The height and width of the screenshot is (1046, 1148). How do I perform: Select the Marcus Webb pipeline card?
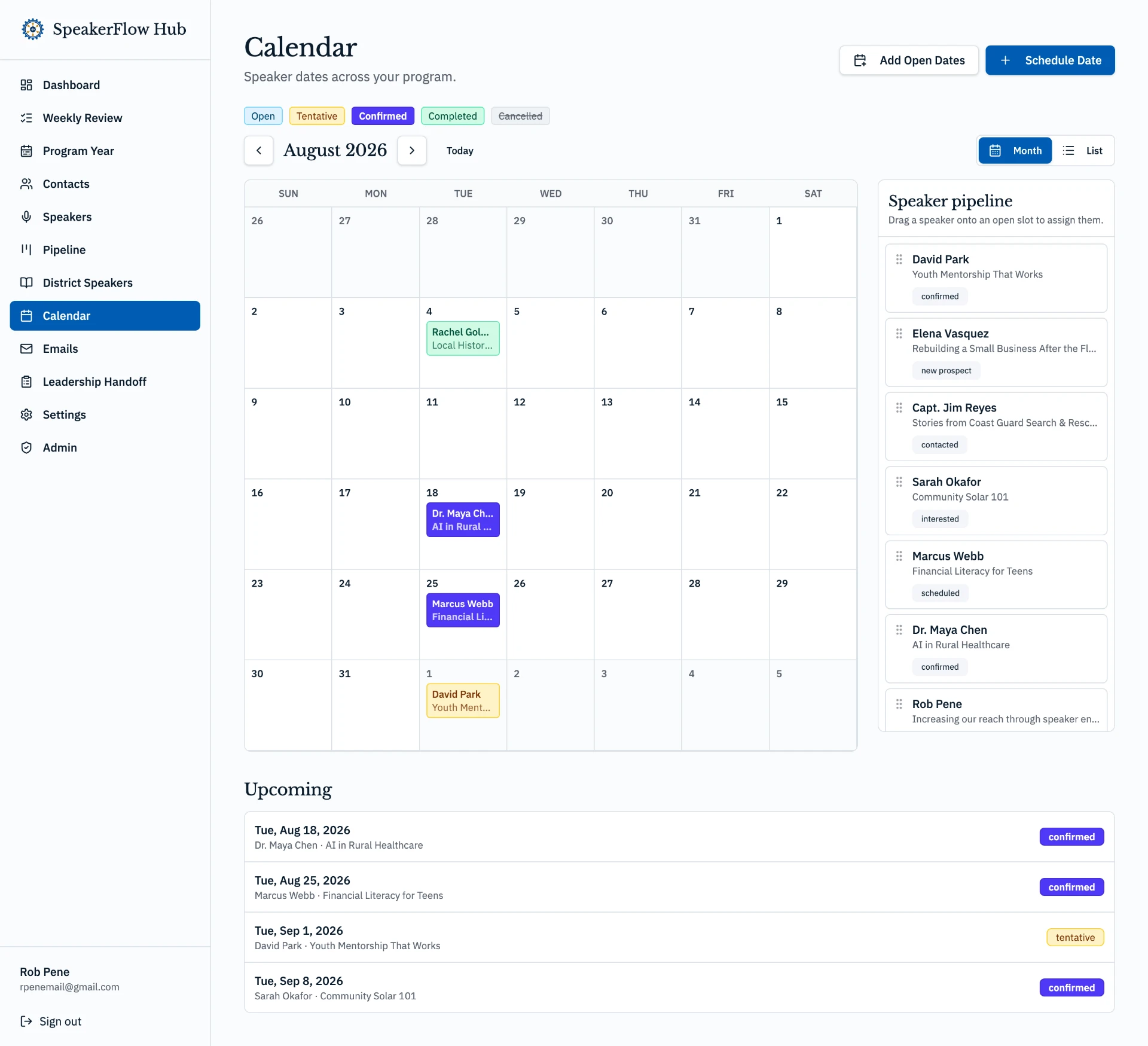tap(996, 575)
